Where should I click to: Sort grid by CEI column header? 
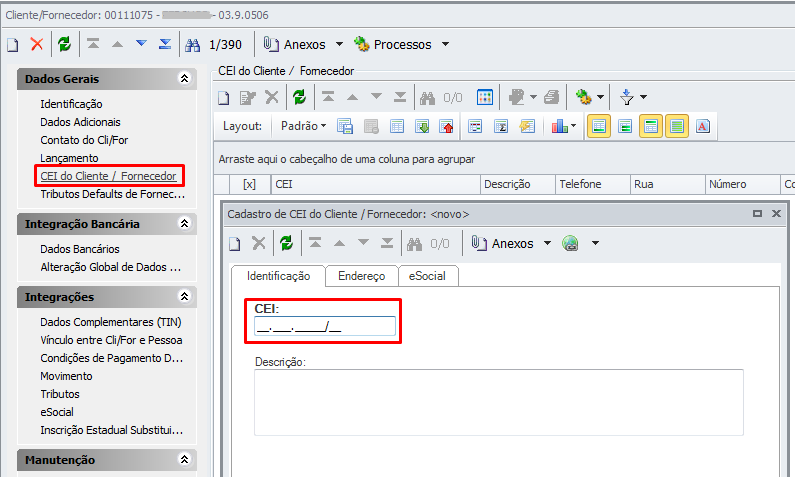click(376, 184)
